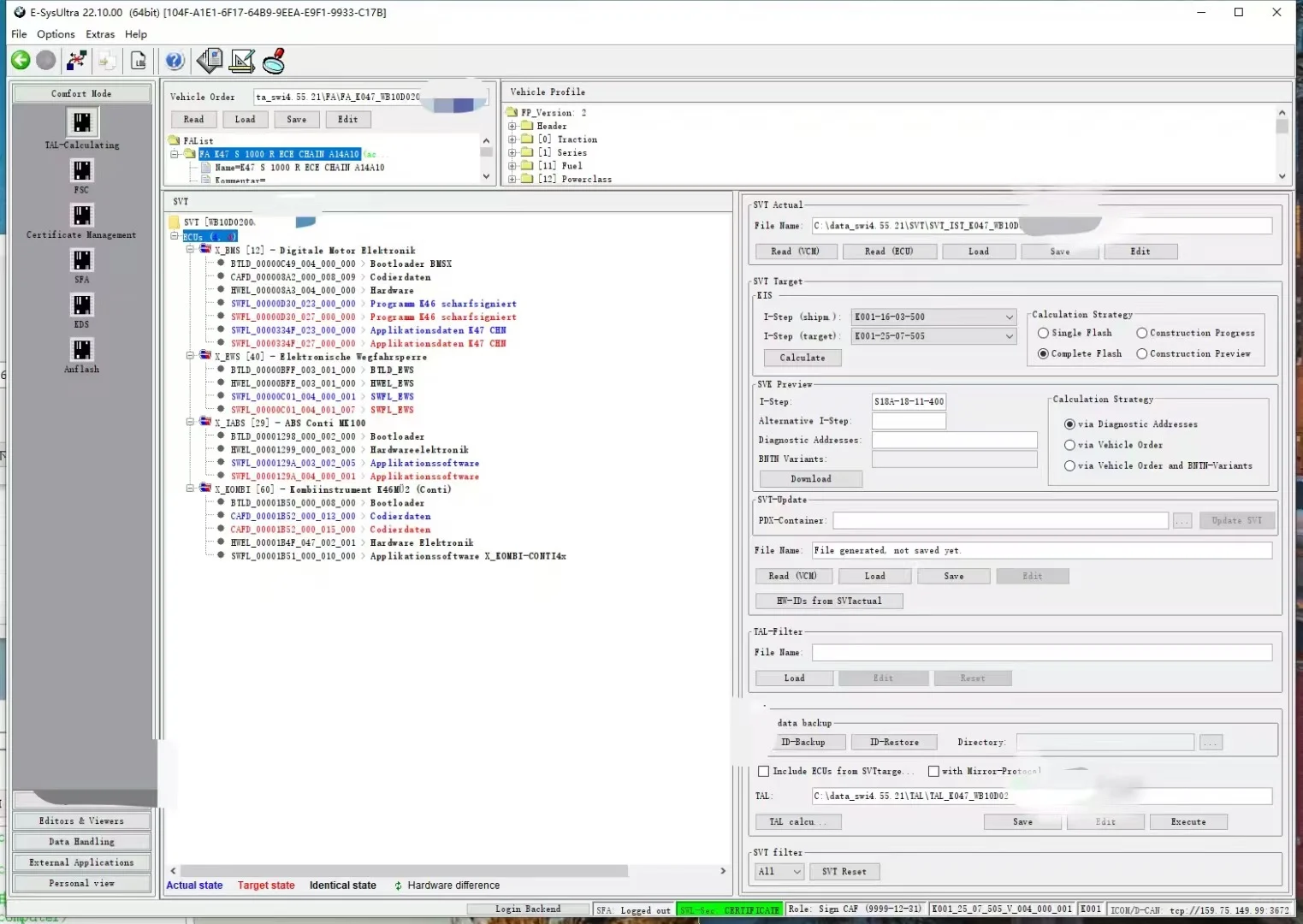Open the TAL-Calculating module icon
This screenshot has width=1303, height=924.
(x=82, y=123)
